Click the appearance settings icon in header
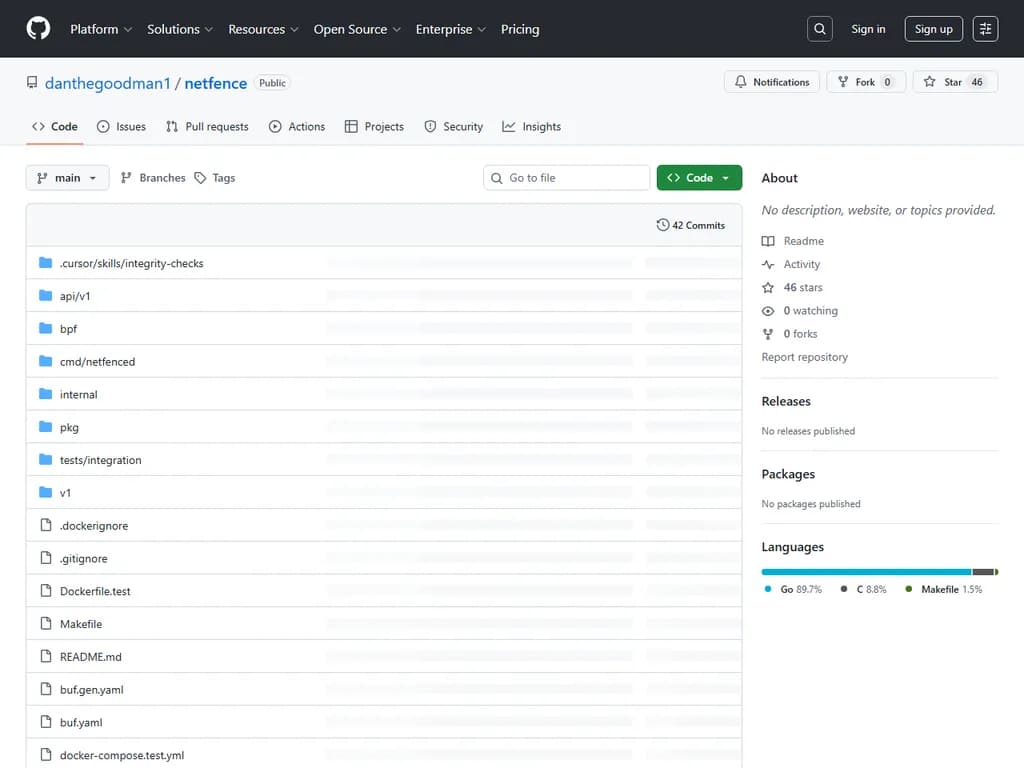This screenshot has height=768, width=1024. pyautogui.click(x=985, y=29)
